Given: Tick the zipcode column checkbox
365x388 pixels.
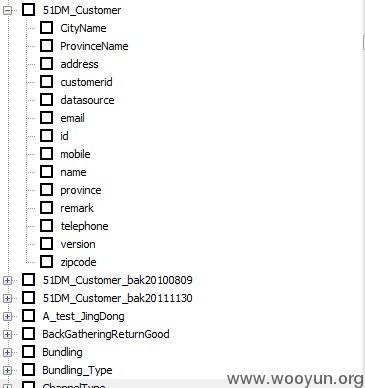Looking at the screenshot, I should click(46, 262).
